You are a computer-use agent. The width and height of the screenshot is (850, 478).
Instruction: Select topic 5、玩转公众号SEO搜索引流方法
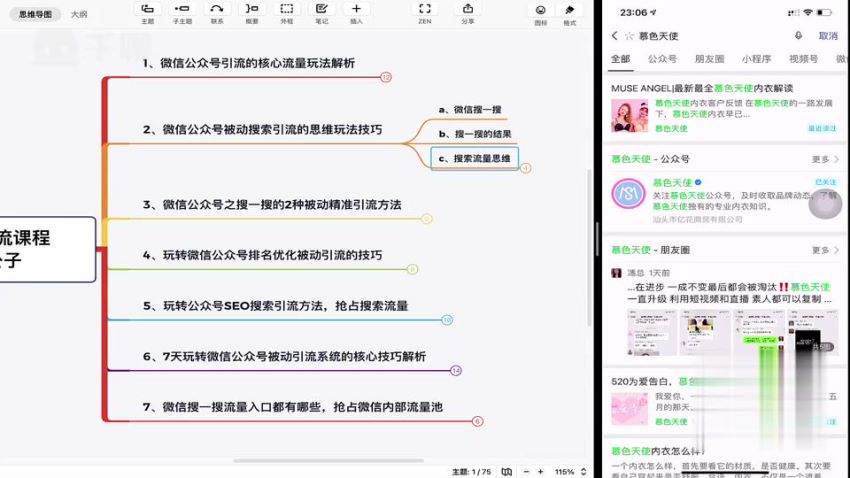[x=275, y=306]
